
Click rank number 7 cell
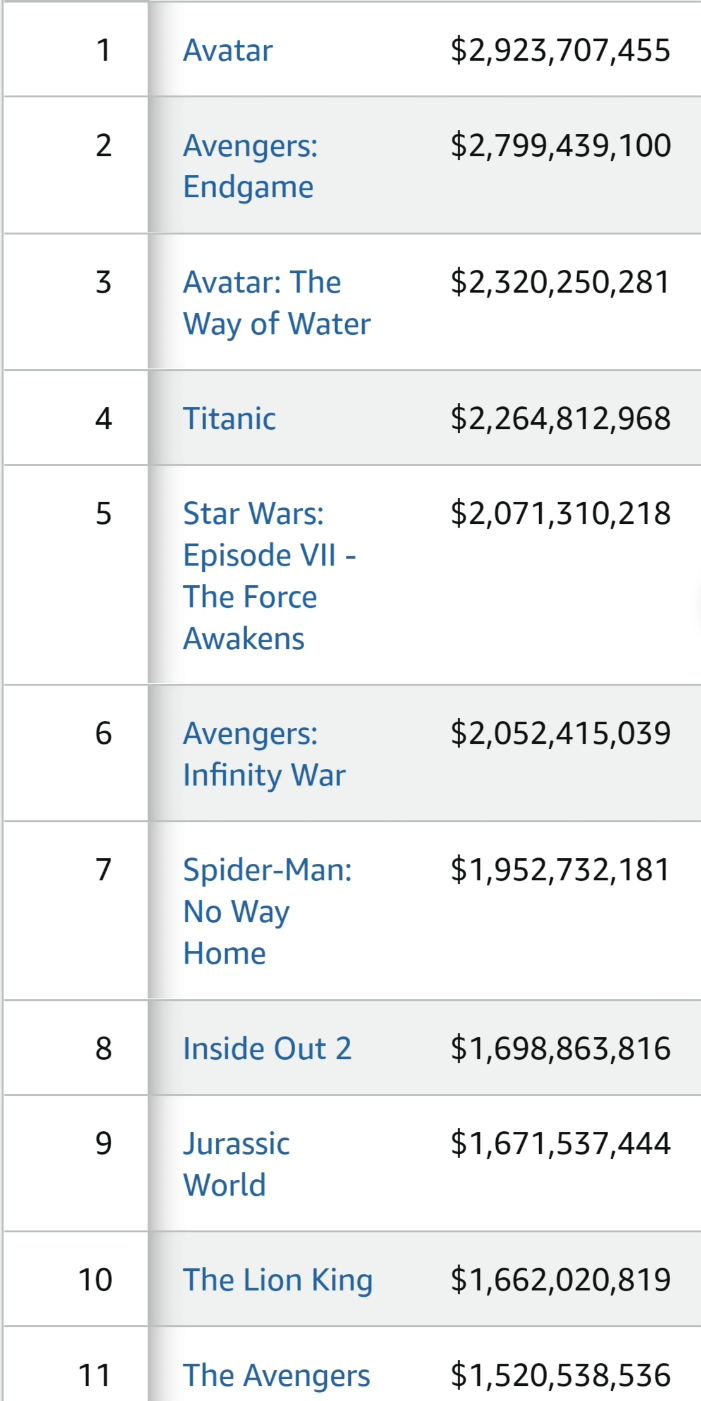pyautogui.click(x=103, y=869)
